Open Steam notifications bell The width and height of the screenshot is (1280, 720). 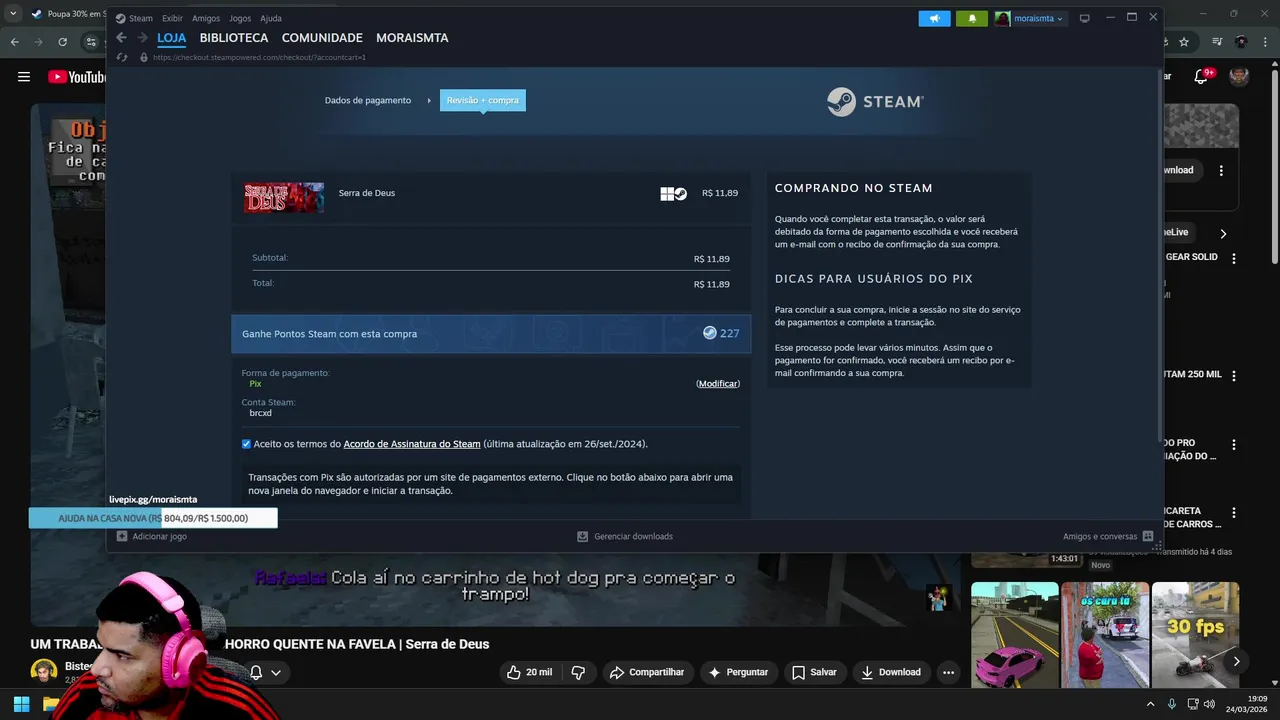[x=971, y=18]
